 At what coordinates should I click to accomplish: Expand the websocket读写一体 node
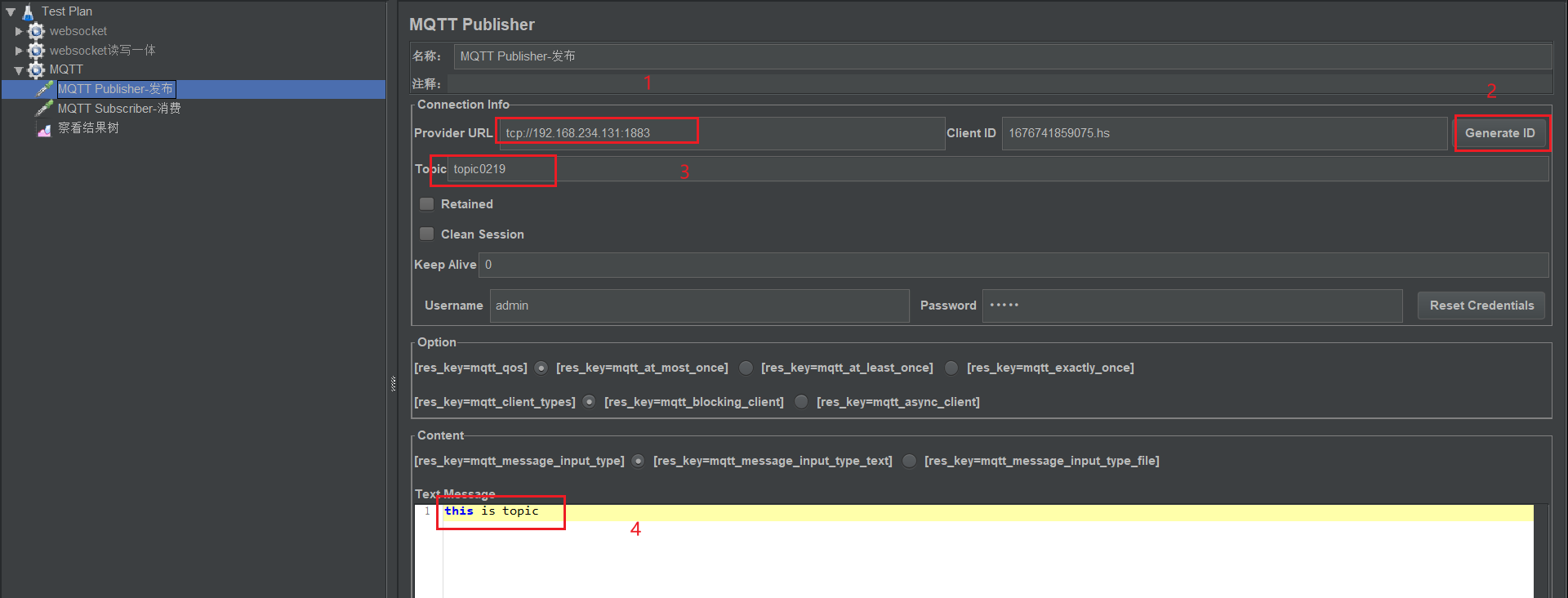pos(19,51)
